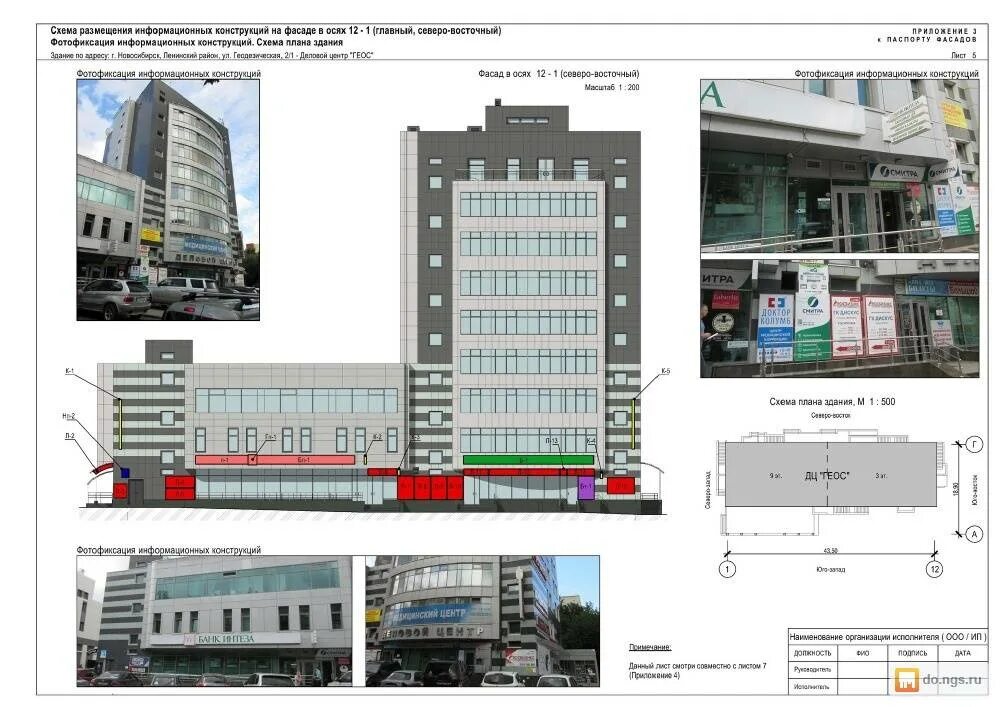
Task: Select the 'К-2' callout label
Action: 378,437
